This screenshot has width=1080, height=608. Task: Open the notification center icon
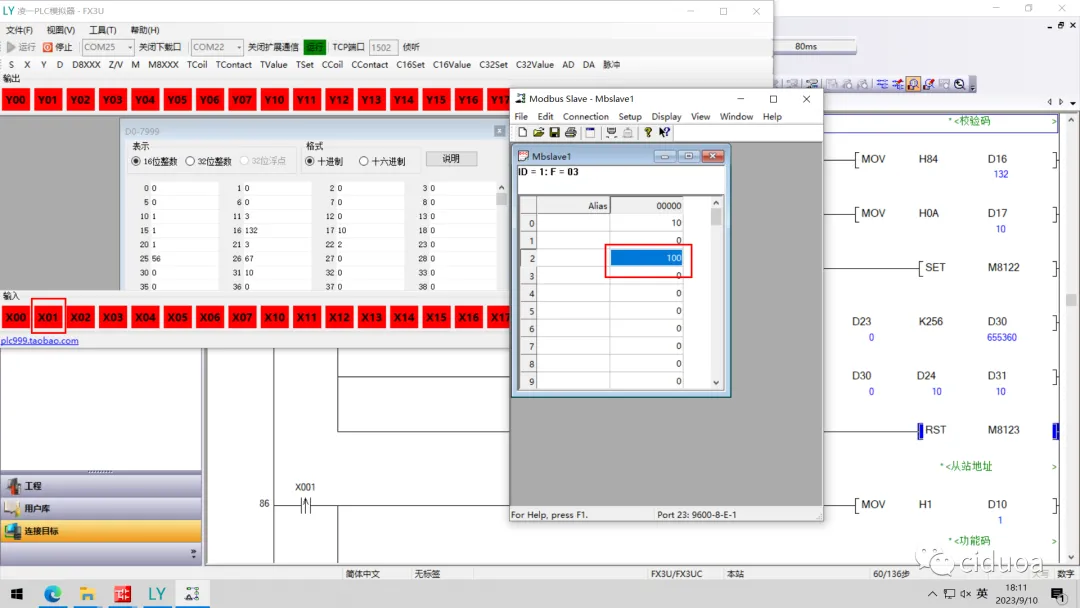[x=1058, y=594]
